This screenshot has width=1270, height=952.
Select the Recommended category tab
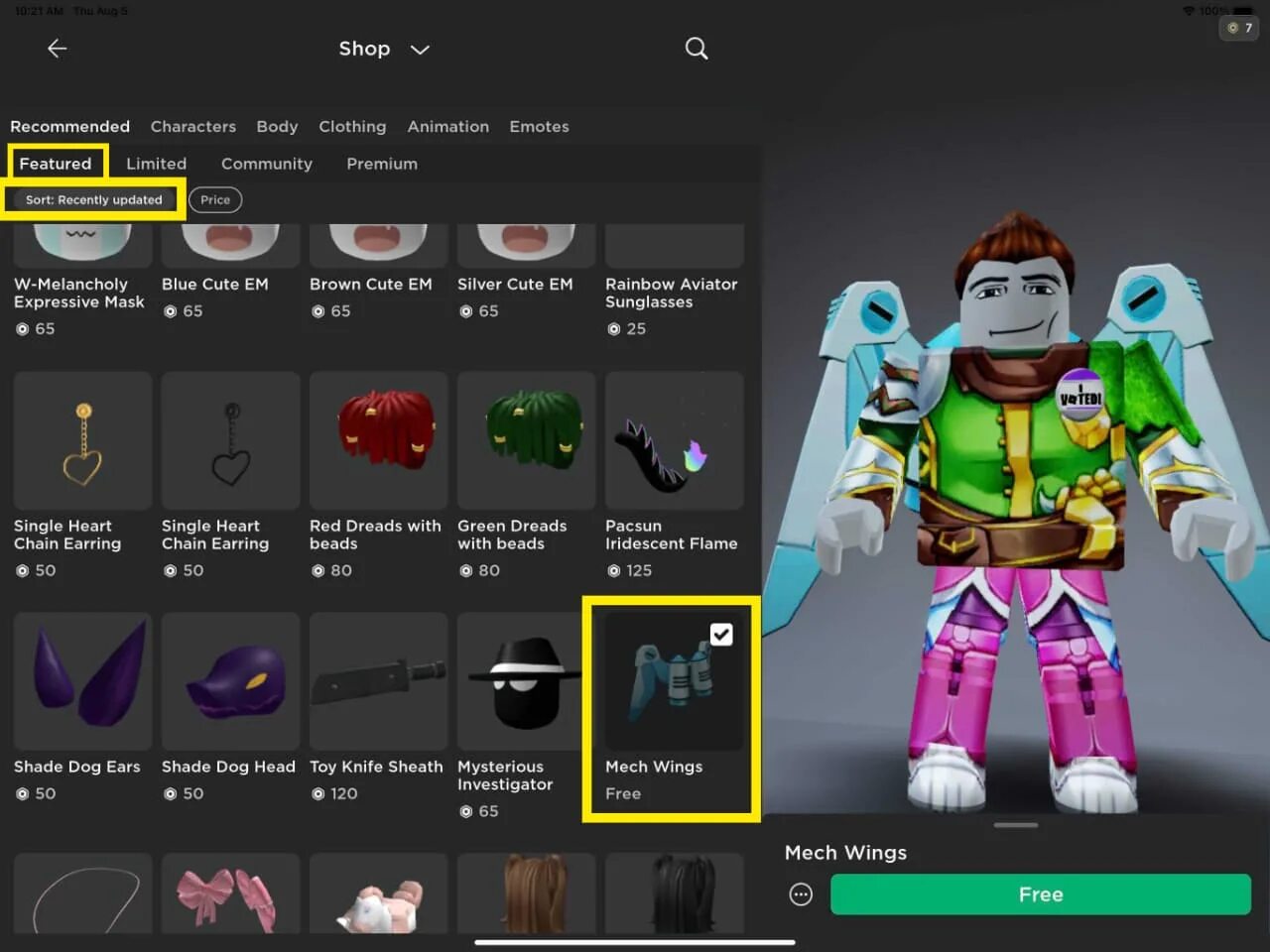(69, 127)
